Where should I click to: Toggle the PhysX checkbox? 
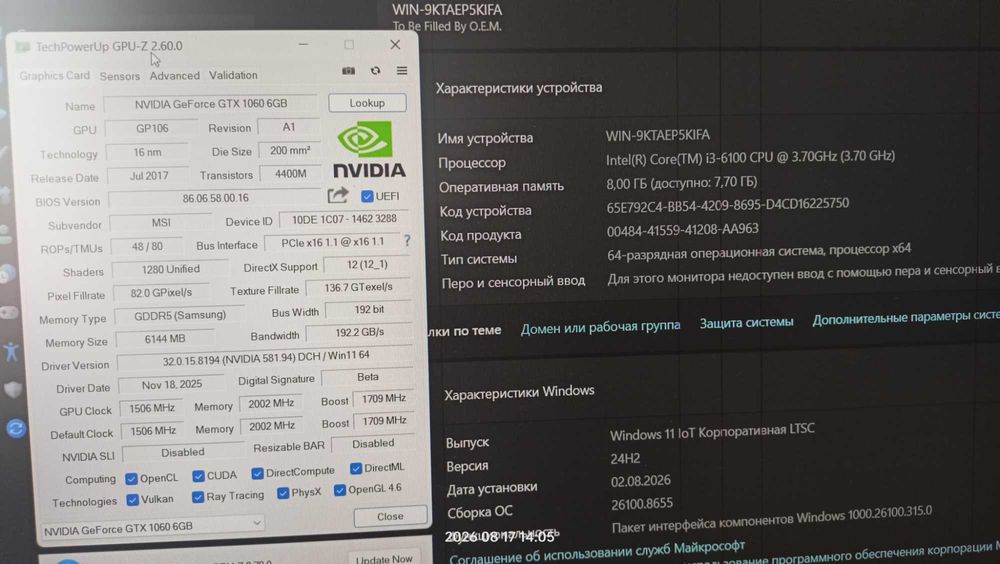click(x=283, y=493)
